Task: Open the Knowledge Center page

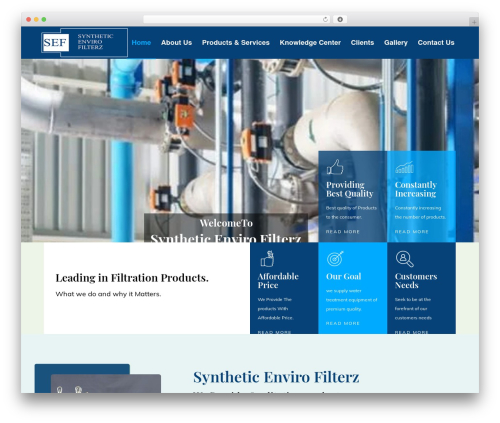Action: [310, 43]
